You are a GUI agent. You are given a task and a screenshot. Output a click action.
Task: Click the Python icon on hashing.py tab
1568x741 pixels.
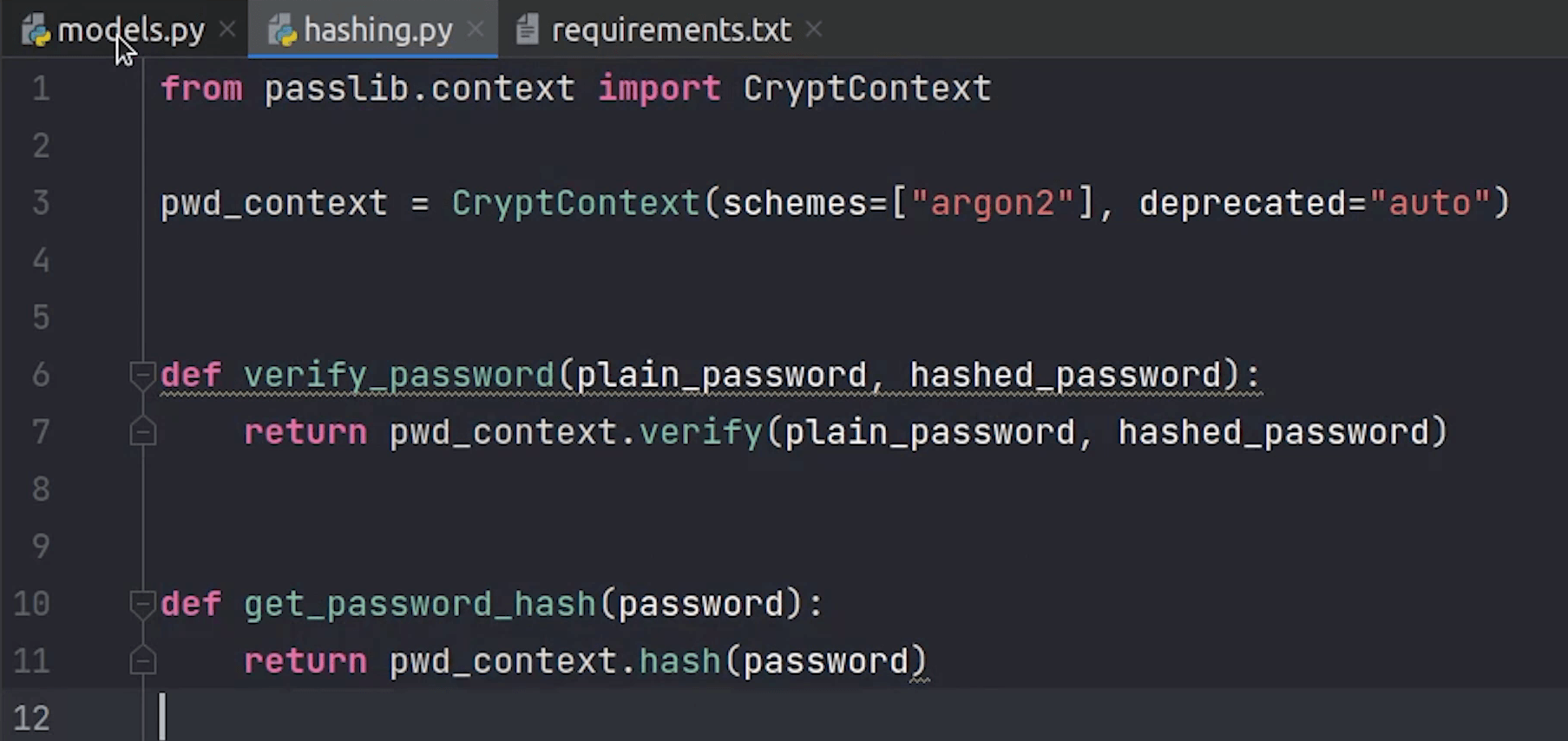click(x=283, y=31)
